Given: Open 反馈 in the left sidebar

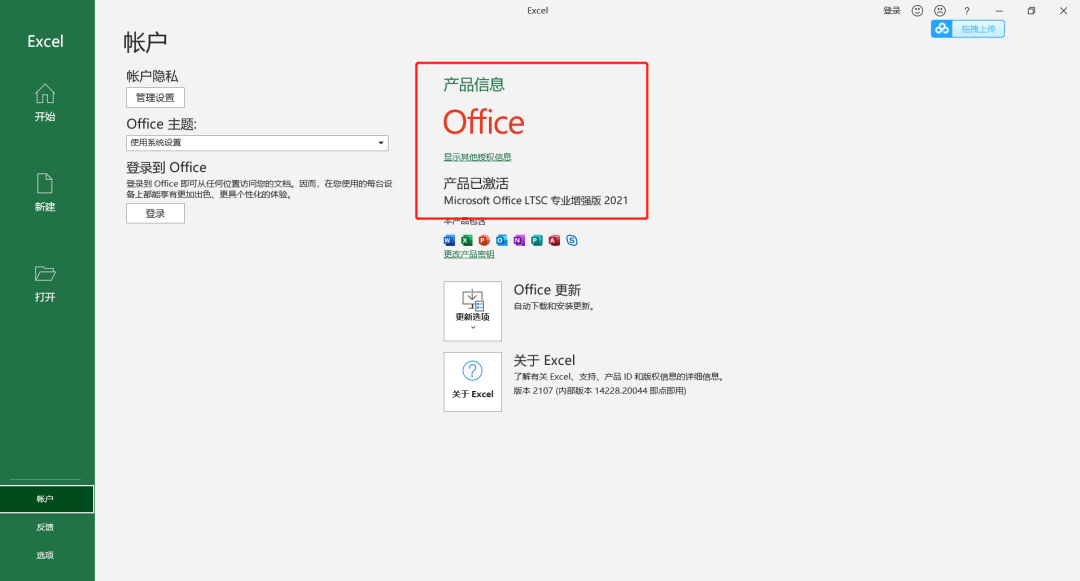Looking at the screenshot, I should click(45, 527).
